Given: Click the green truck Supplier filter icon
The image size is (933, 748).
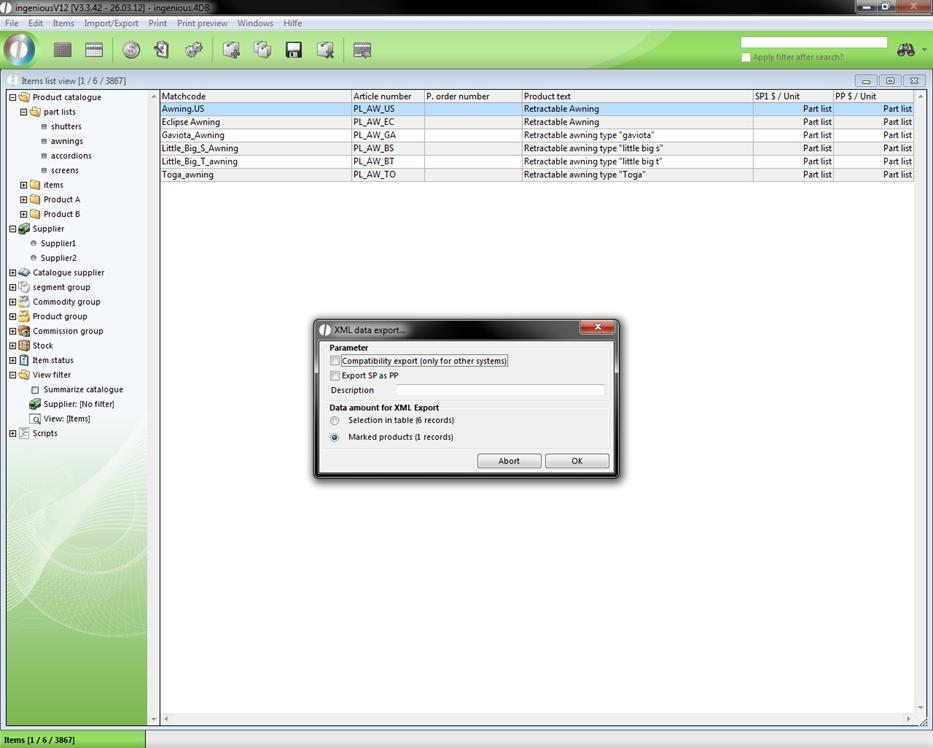Looking at the screenshot, I should click(35, 404).
